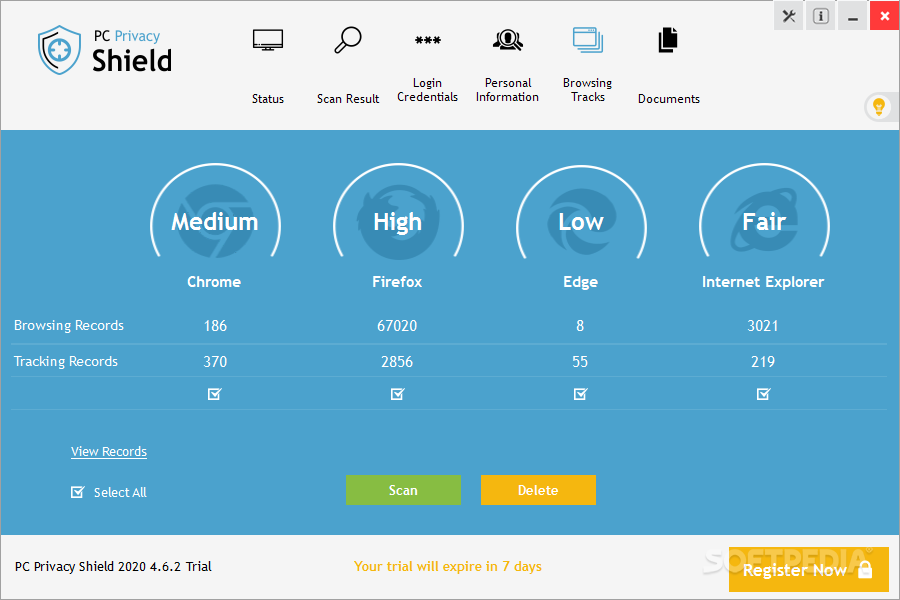This screenshot has width=900, height=600.
Task: Toggle the Edge checkbox
Action: 580,394
